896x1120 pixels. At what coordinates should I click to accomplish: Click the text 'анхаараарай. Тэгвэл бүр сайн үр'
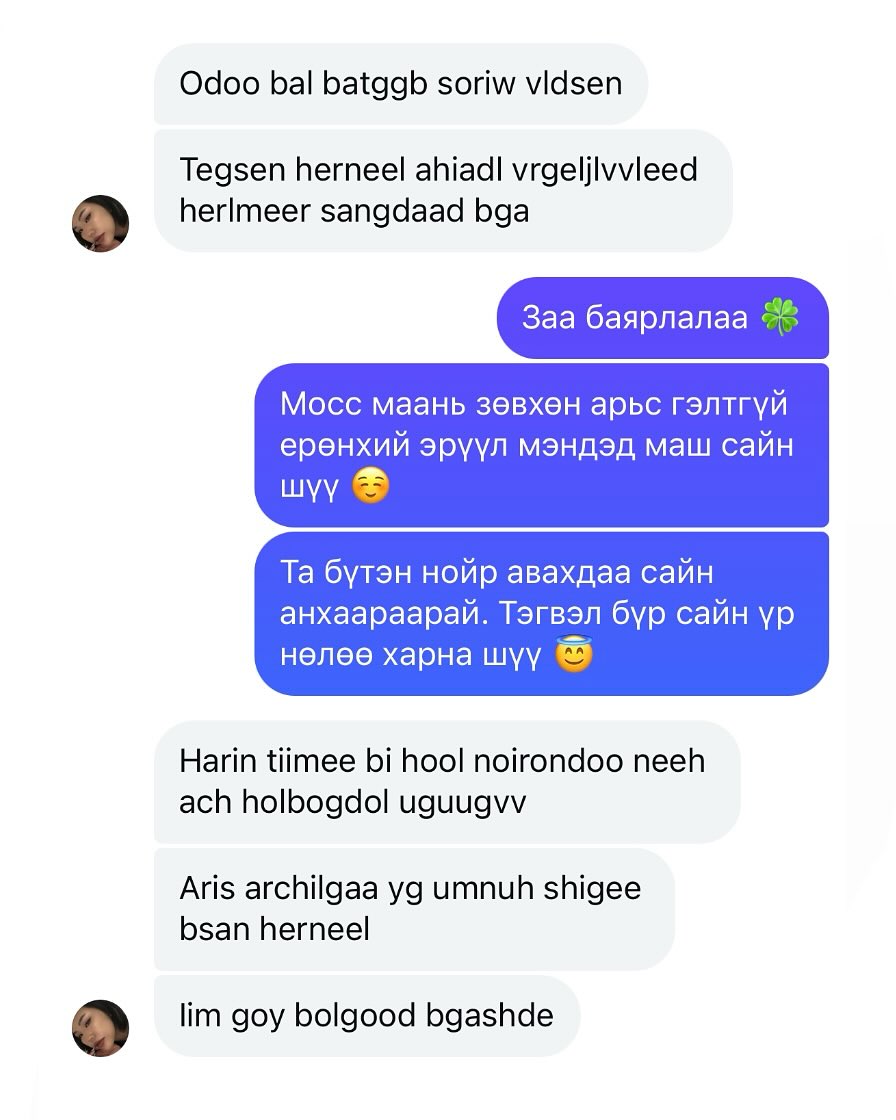(537, 614)
